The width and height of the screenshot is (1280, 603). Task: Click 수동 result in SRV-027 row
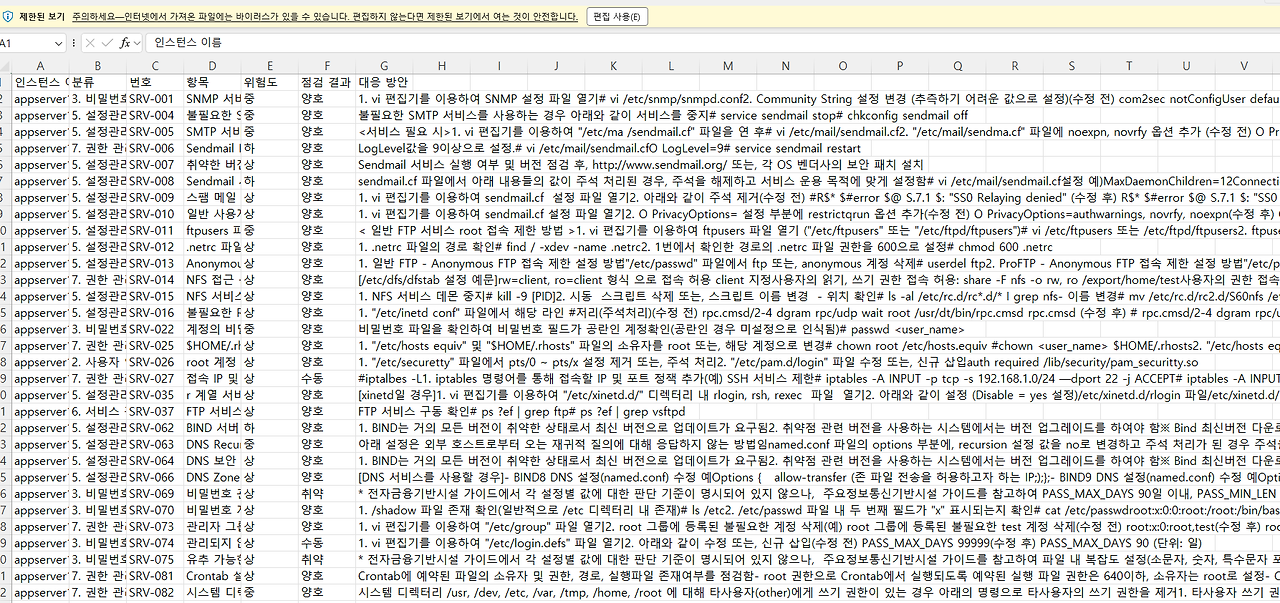(327, 378)
